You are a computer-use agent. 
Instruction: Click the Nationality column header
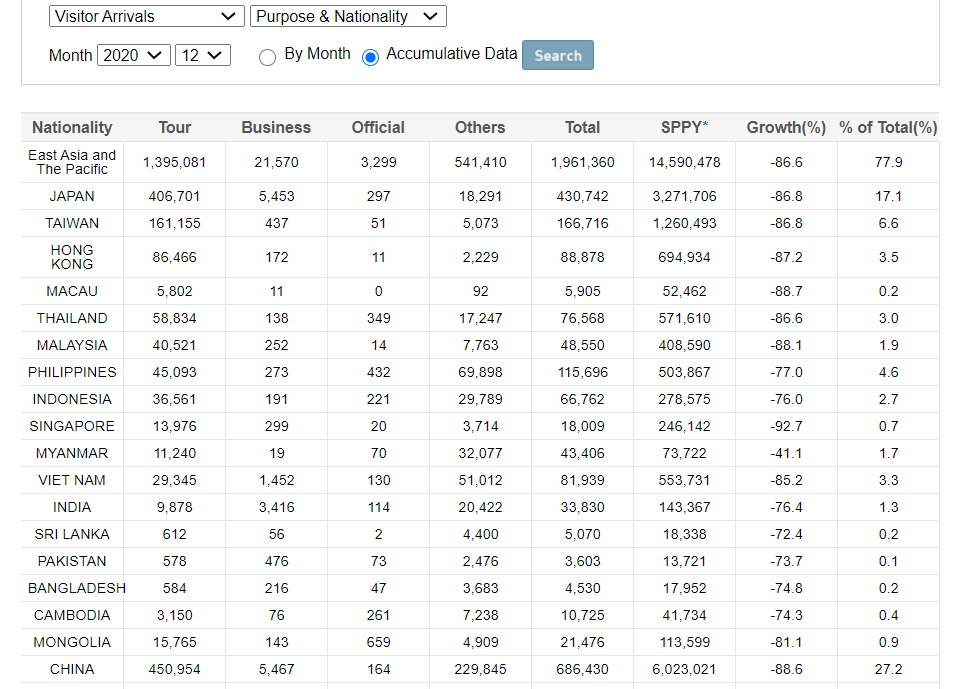coord(72,128)
